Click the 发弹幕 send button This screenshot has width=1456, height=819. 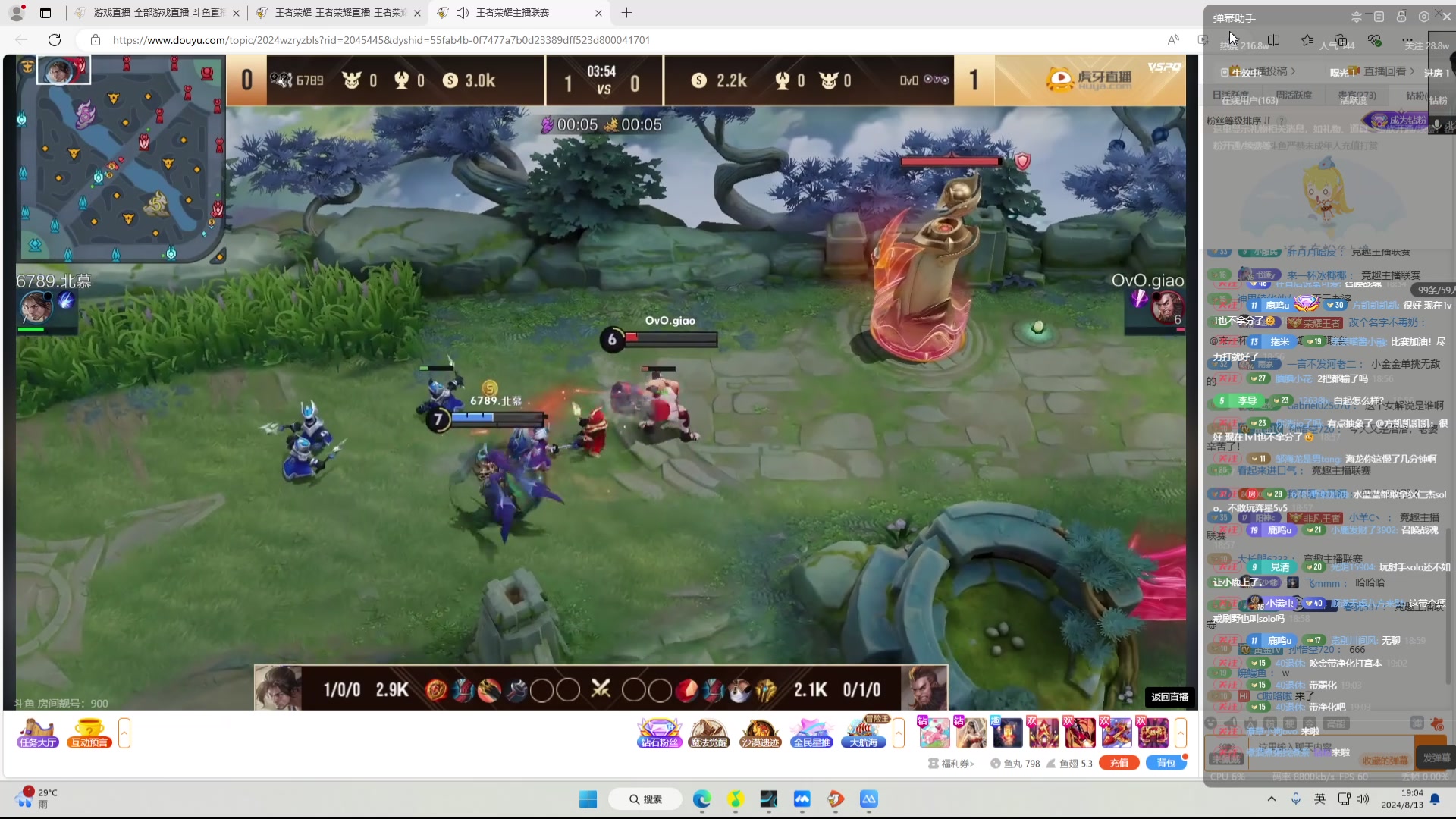[x=1436, y=757]
